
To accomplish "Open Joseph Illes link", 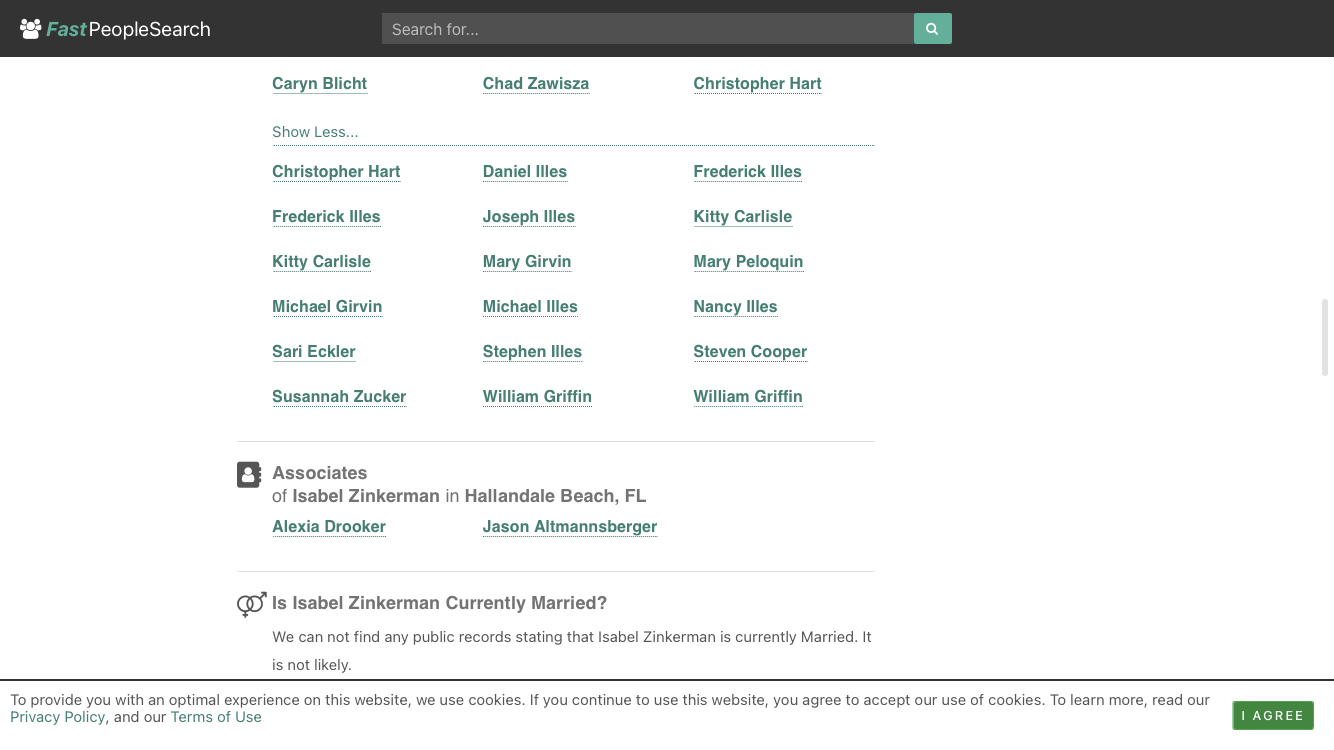I will pyautogui.click(x=529, y=217).
